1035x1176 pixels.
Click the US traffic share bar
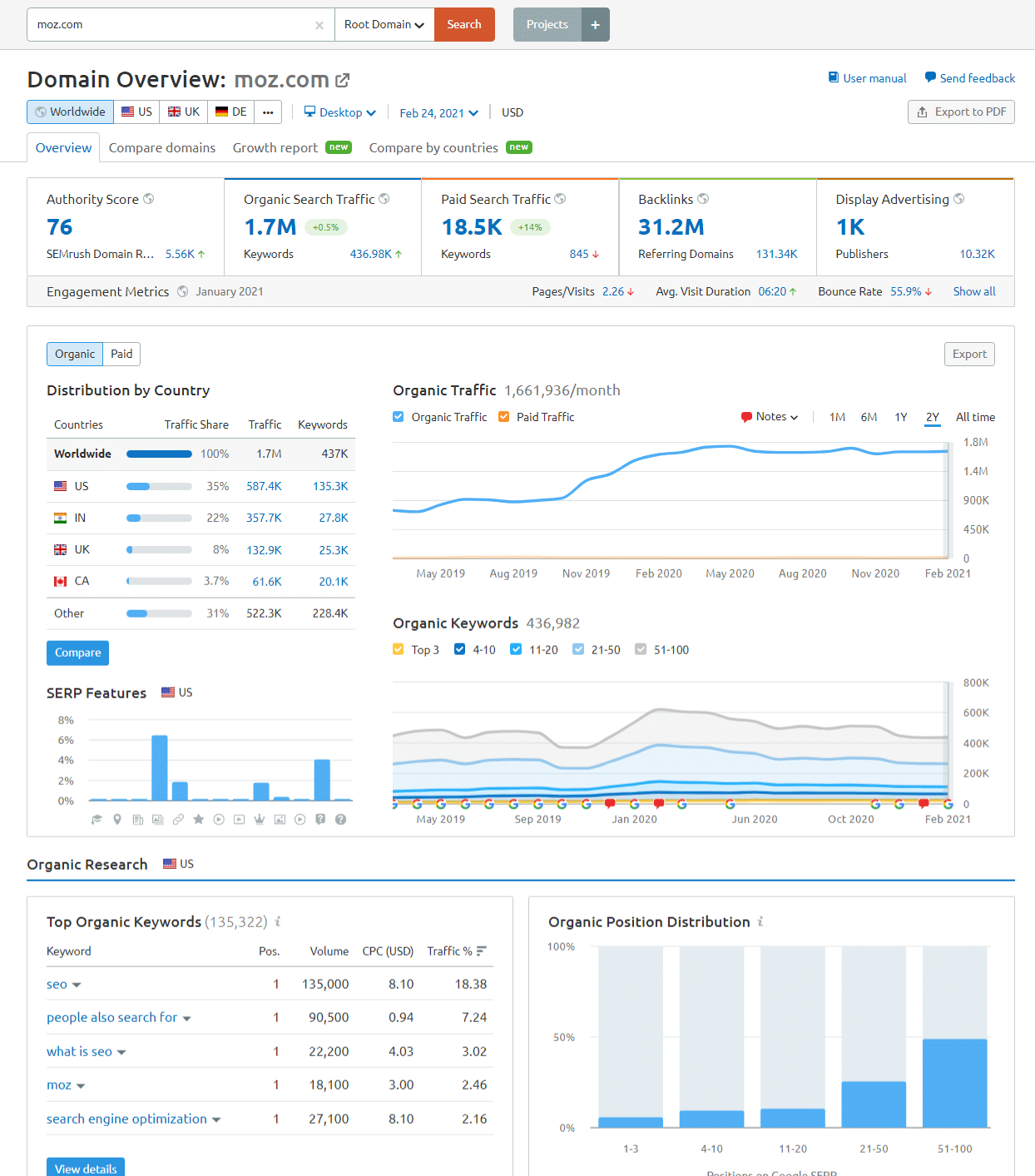tap(159, 486)
